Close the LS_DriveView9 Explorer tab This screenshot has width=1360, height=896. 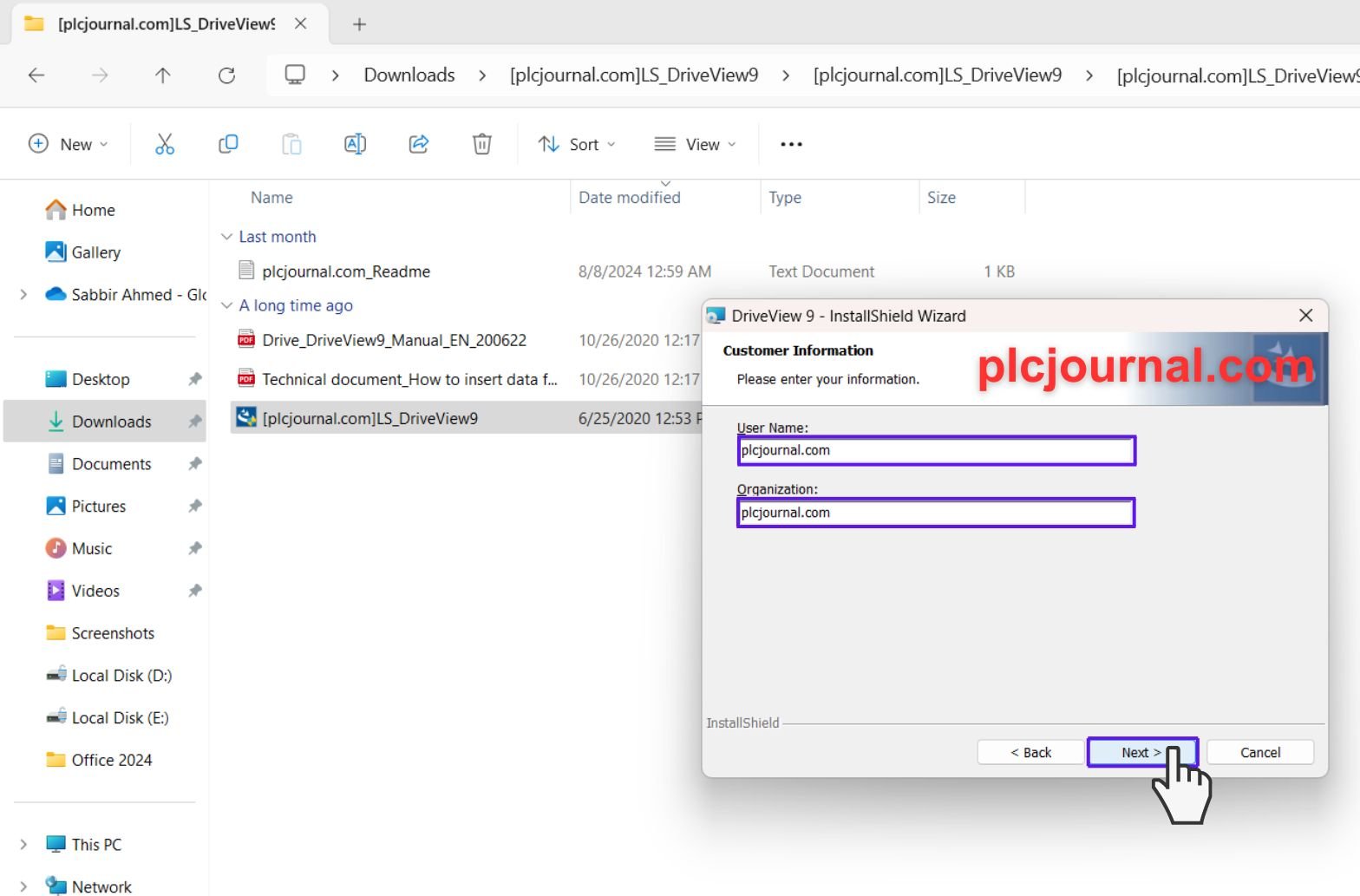pos(300,23)
